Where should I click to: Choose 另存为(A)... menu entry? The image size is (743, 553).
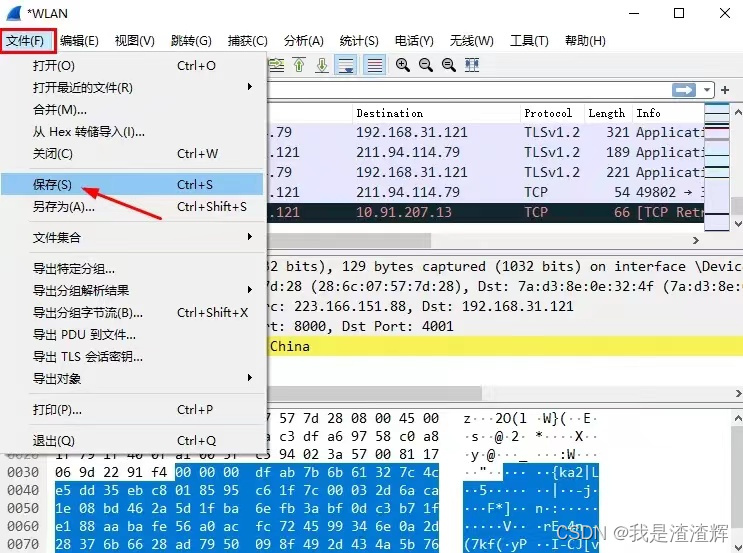click(132, 207)
